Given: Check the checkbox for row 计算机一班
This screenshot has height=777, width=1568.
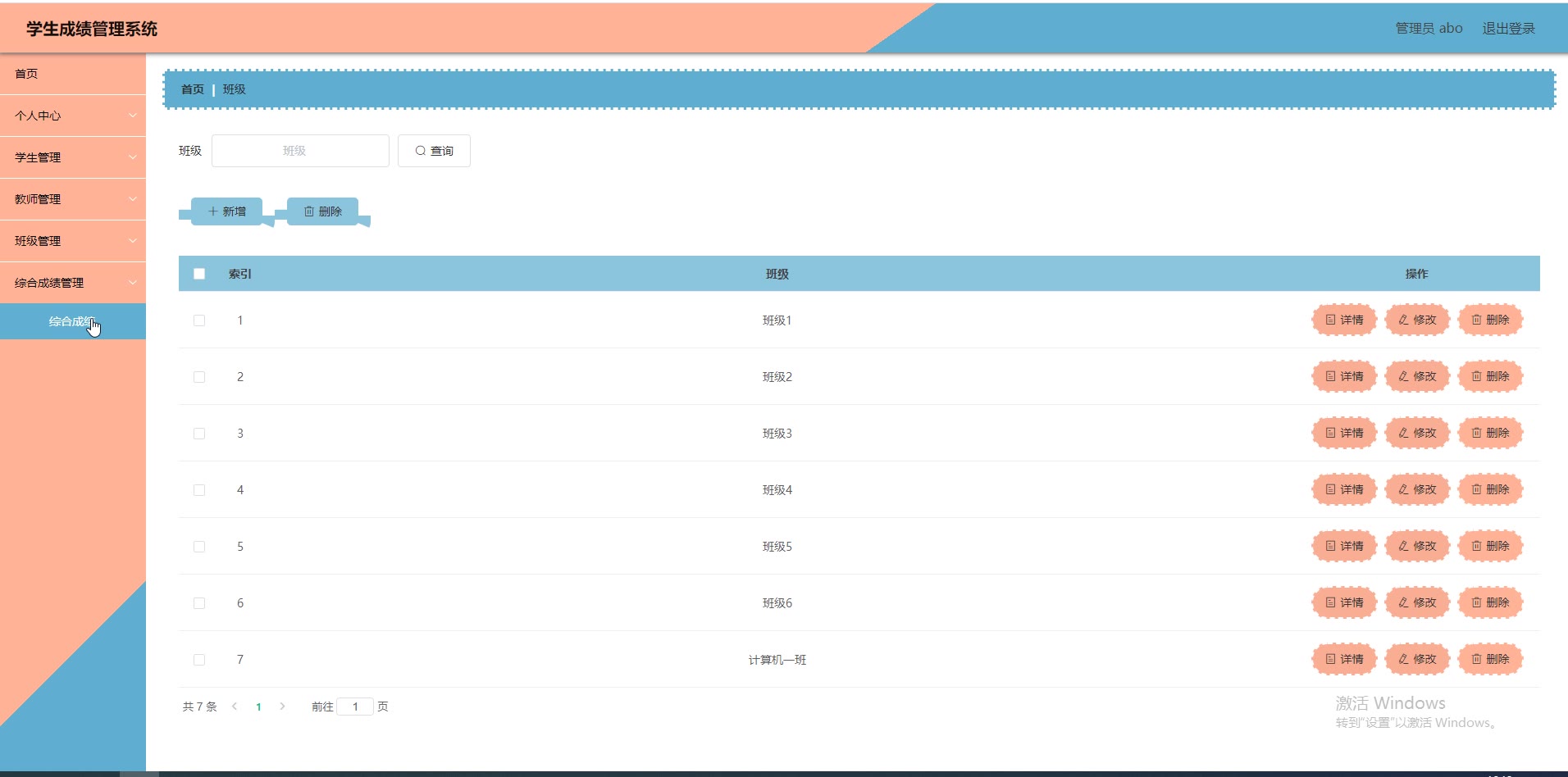Looking at the screenshot, I should [x=199, y=660].
